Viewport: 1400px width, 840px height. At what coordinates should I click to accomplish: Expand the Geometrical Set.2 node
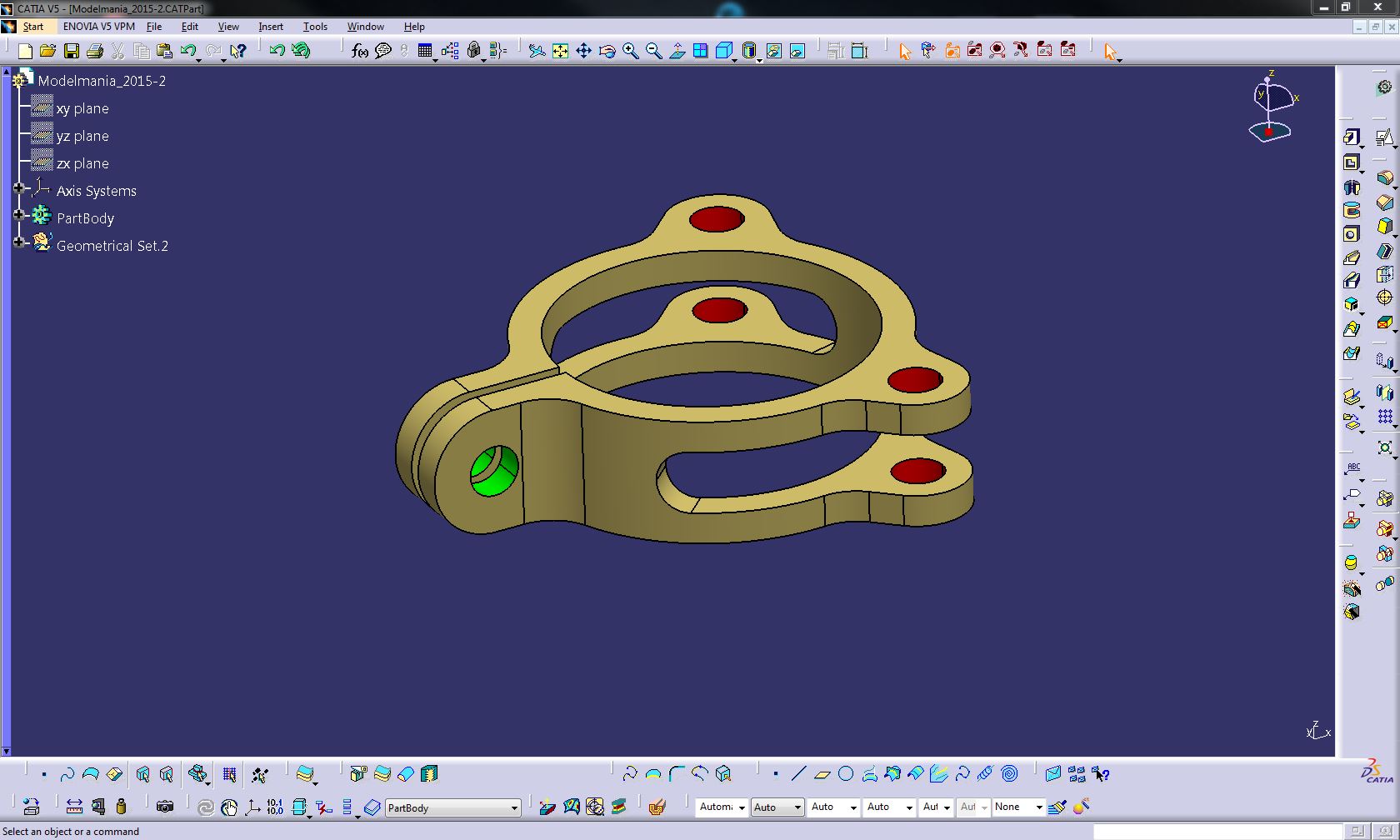click(18, 244)
